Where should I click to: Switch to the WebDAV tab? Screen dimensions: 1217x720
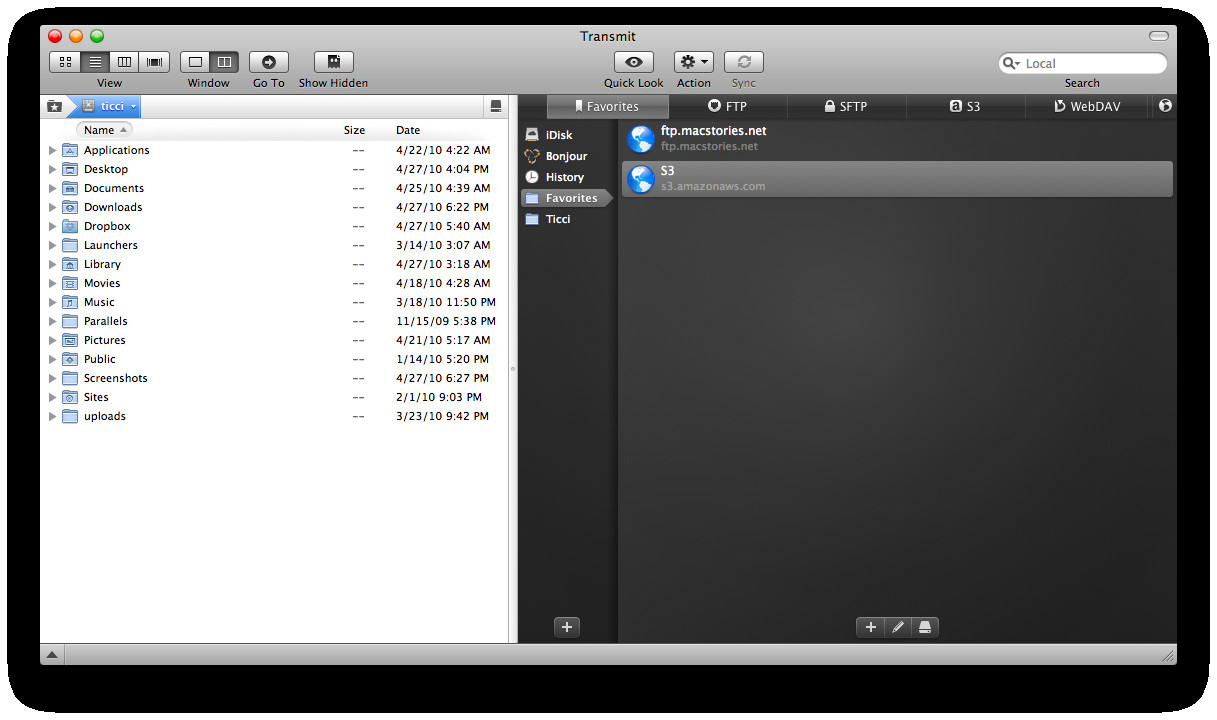[1088, 106]
